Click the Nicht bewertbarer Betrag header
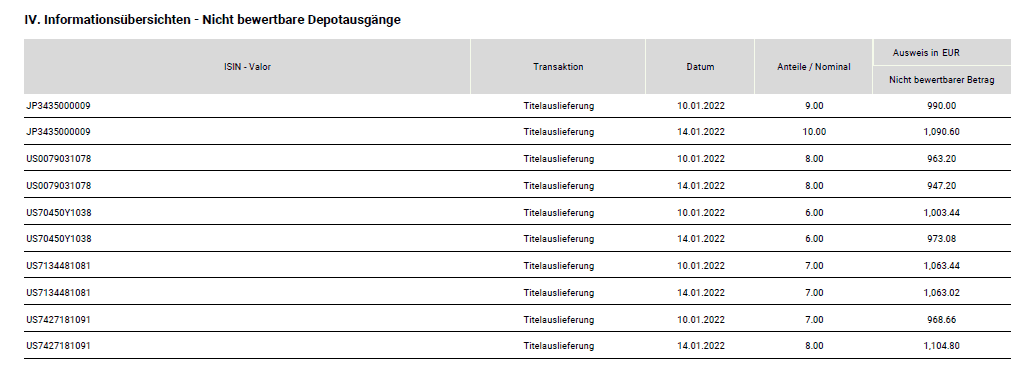This screenshot has height=389, width=1024. (942, 80)
